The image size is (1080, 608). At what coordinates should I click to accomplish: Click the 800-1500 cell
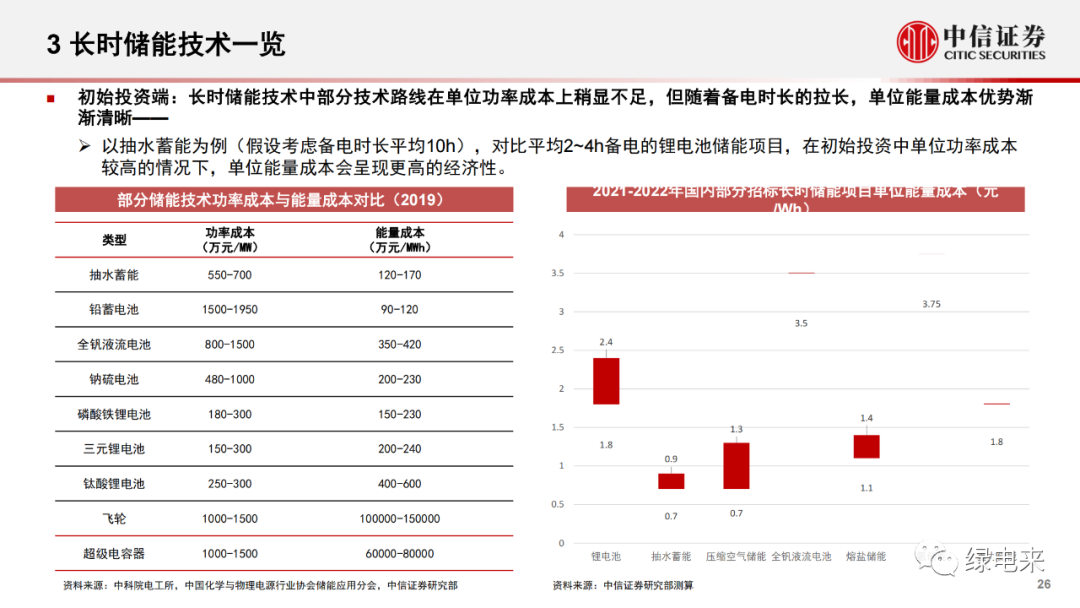coord(229,344)
